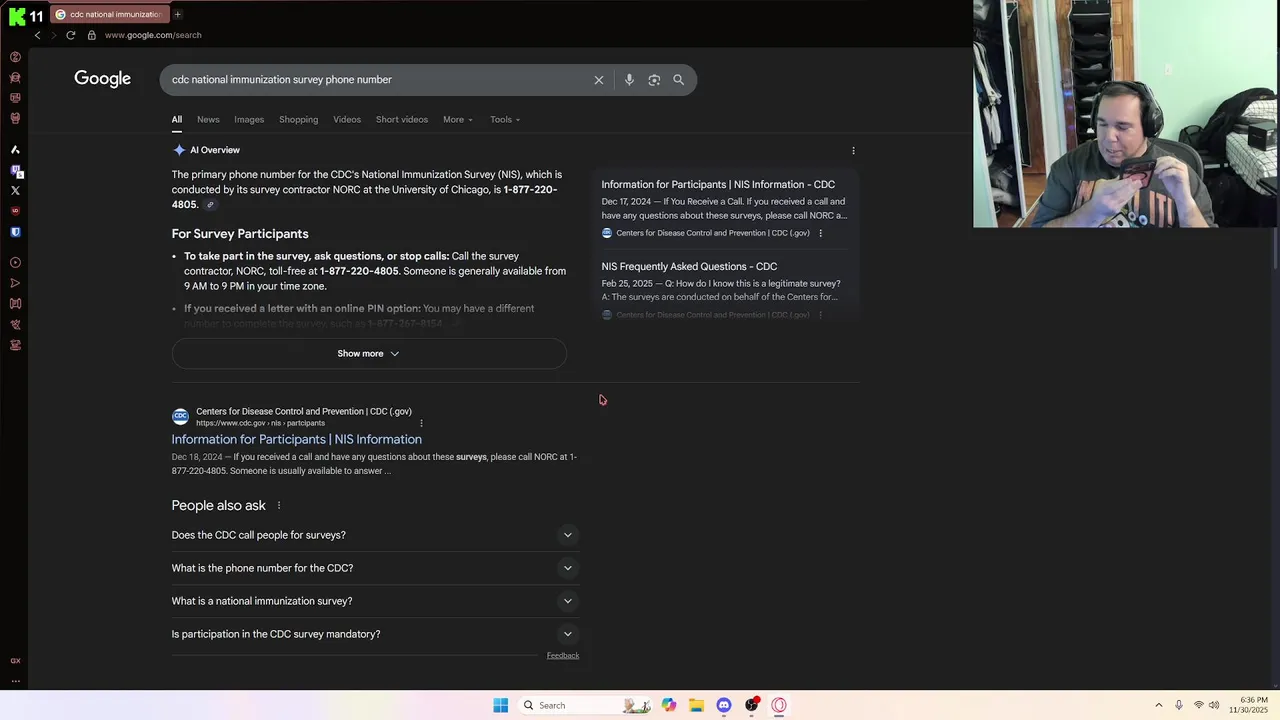Open 'Information for Participants | NIS Information' result
This screenshot has height=720, width=1280.
pyautogui.click(x=296, y=439)
